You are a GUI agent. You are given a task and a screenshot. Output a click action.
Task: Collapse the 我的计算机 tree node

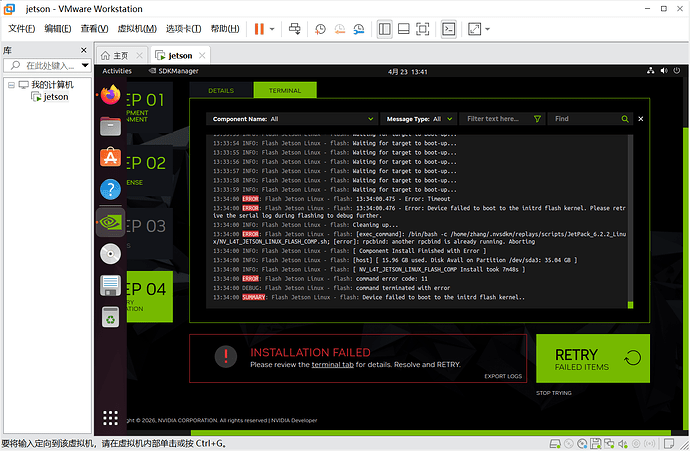pos(10,85)
